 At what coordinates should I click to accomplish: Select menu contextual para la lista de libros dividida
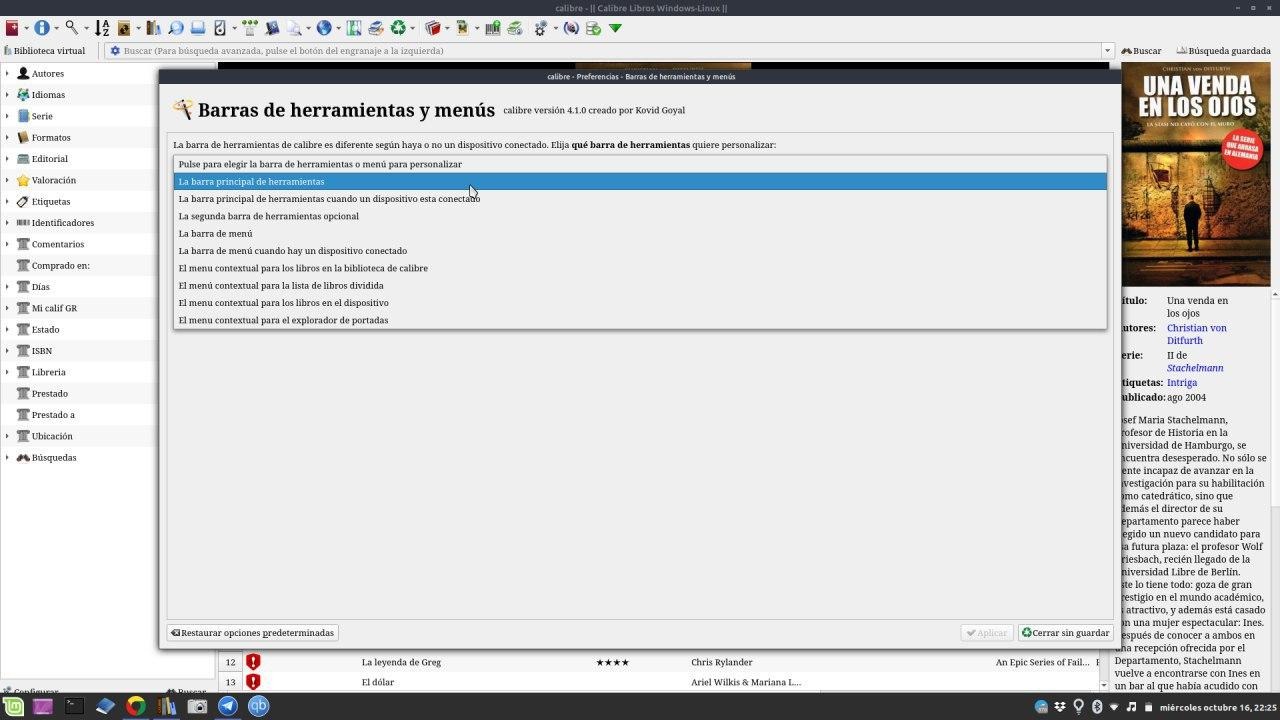pos(640,285)
